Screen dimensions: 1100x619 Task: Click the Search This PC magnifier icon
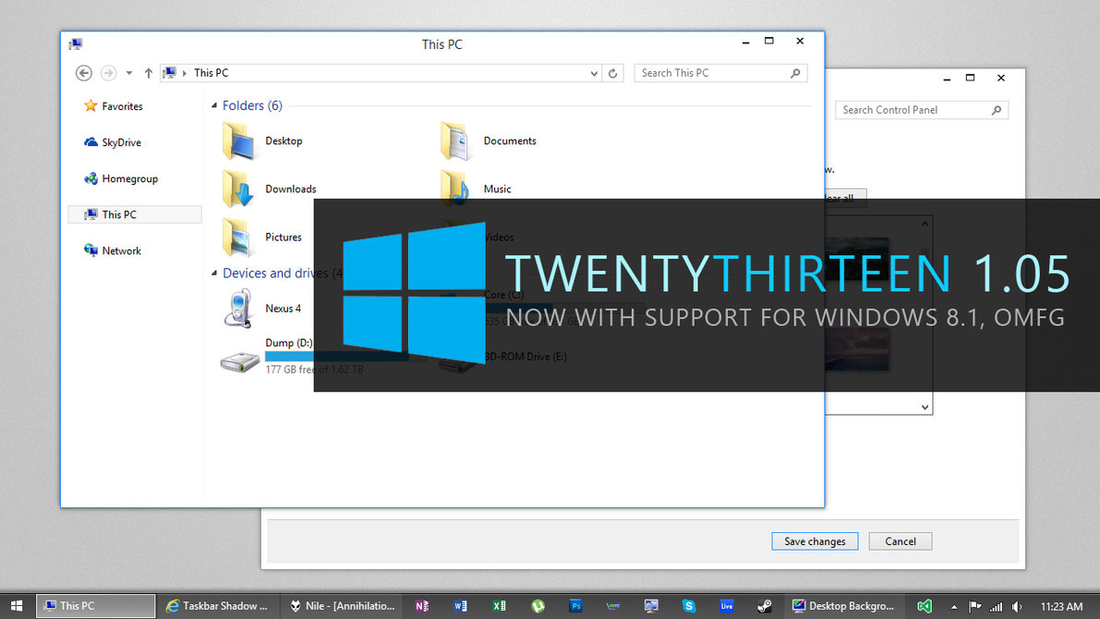point(795,73)
